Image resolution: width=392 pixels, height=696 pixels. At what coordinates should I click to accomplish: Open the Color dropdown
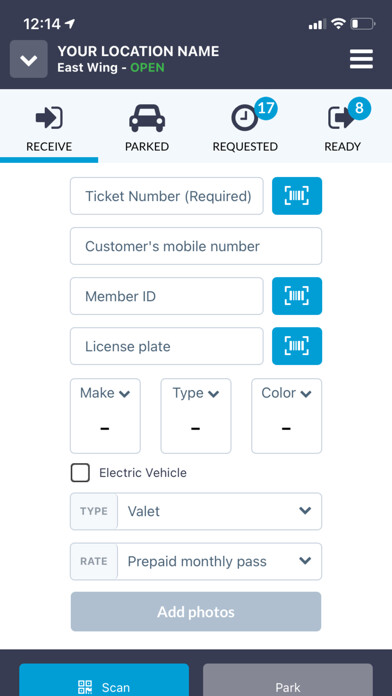point(286,416)
